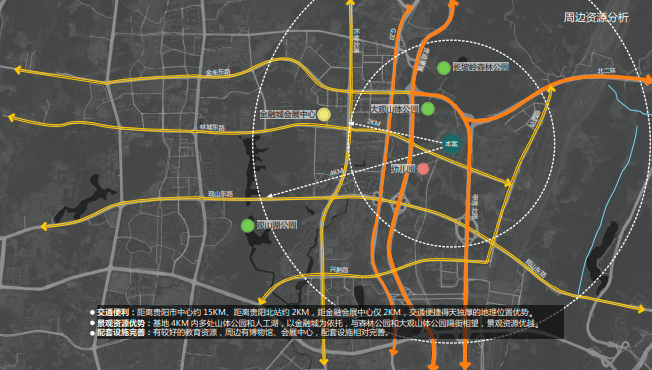Click the 金融城会展中心 text label

coord(288,114)
